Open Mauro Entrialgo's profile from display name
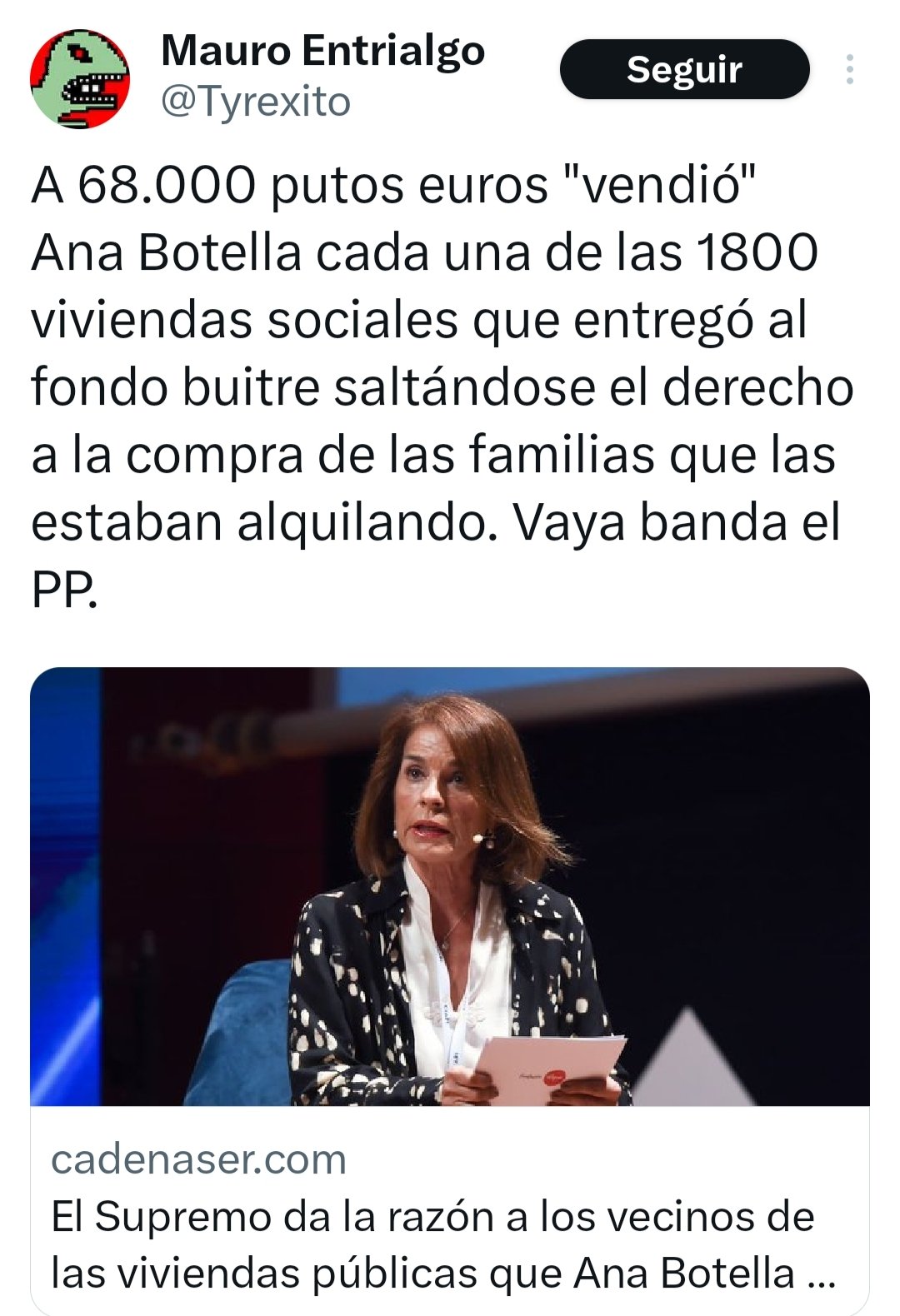 click(322, 52)
